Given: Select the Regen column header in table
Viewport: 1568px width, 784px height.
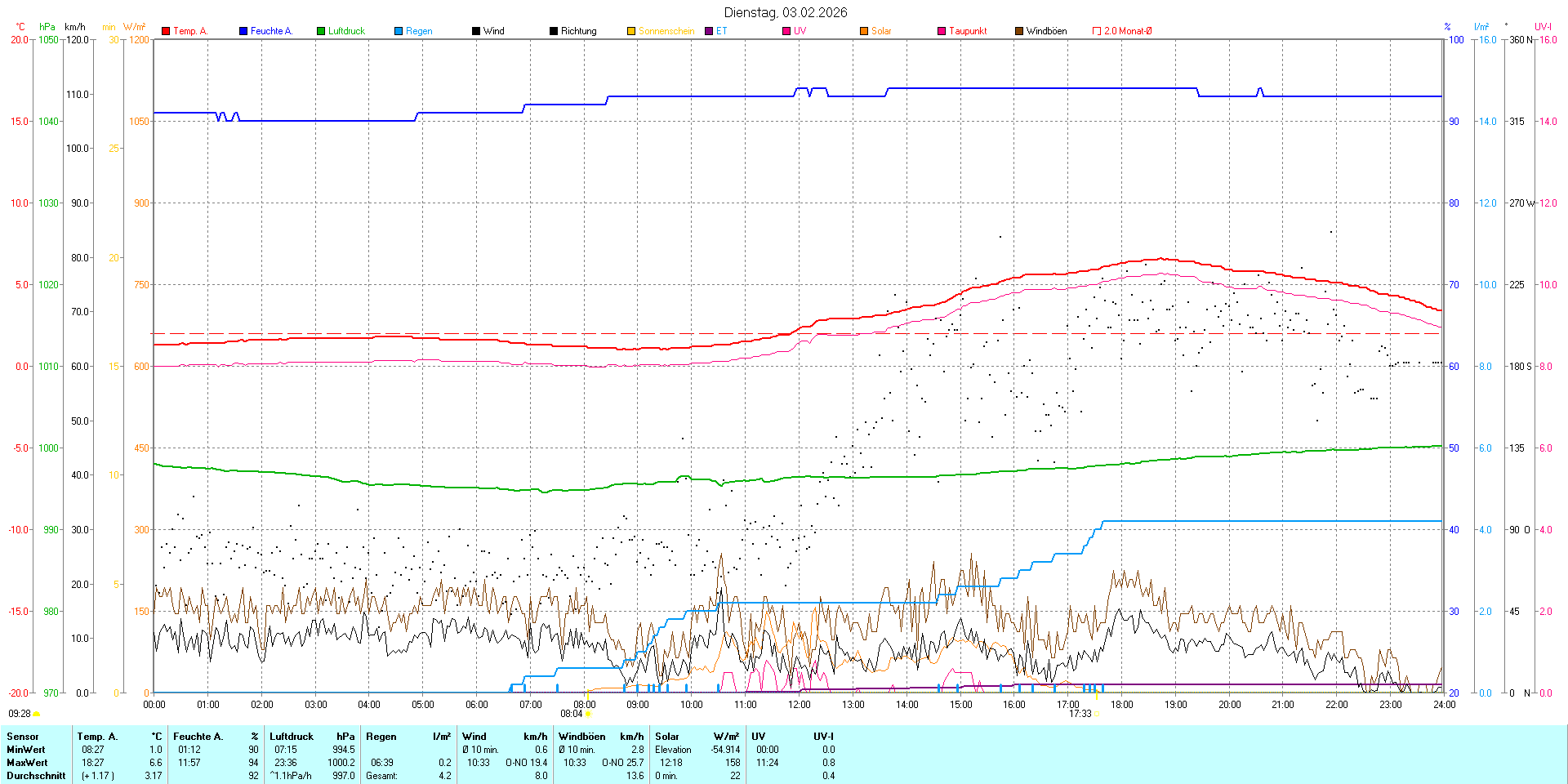Looking at the screenshot, I should click(x=381, y=737).
